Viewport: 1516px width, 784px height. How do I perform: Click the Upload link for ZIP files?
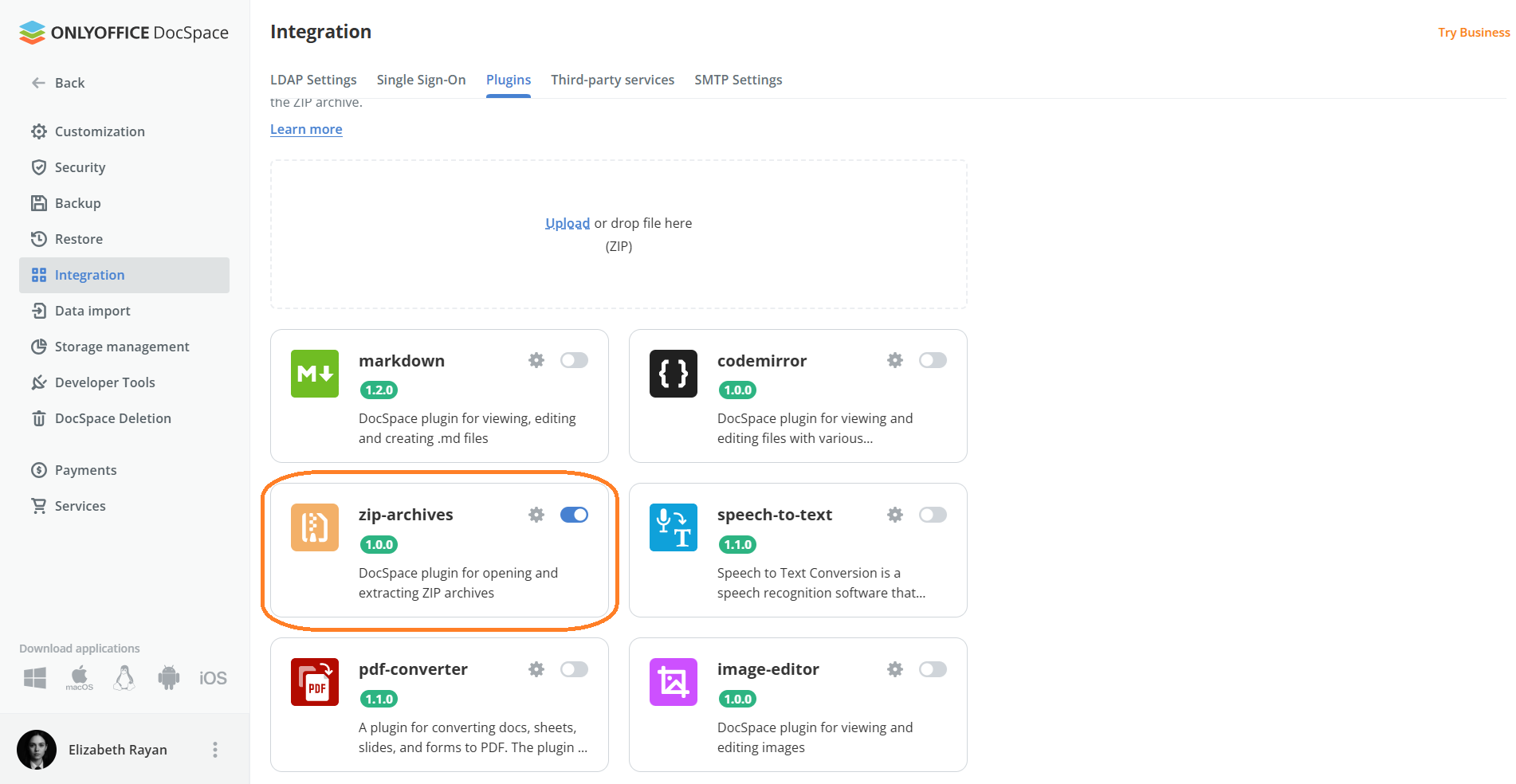click(567, 222)
